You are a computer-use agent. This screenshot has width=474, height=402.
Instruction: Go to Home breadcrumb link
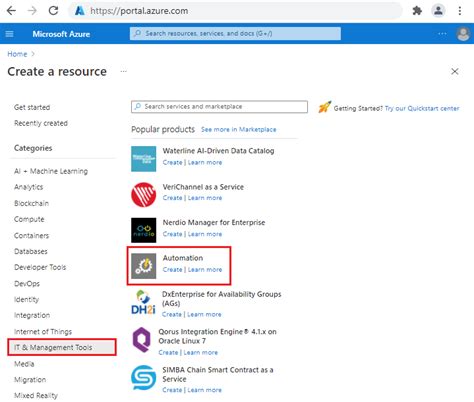click(17, 54)
